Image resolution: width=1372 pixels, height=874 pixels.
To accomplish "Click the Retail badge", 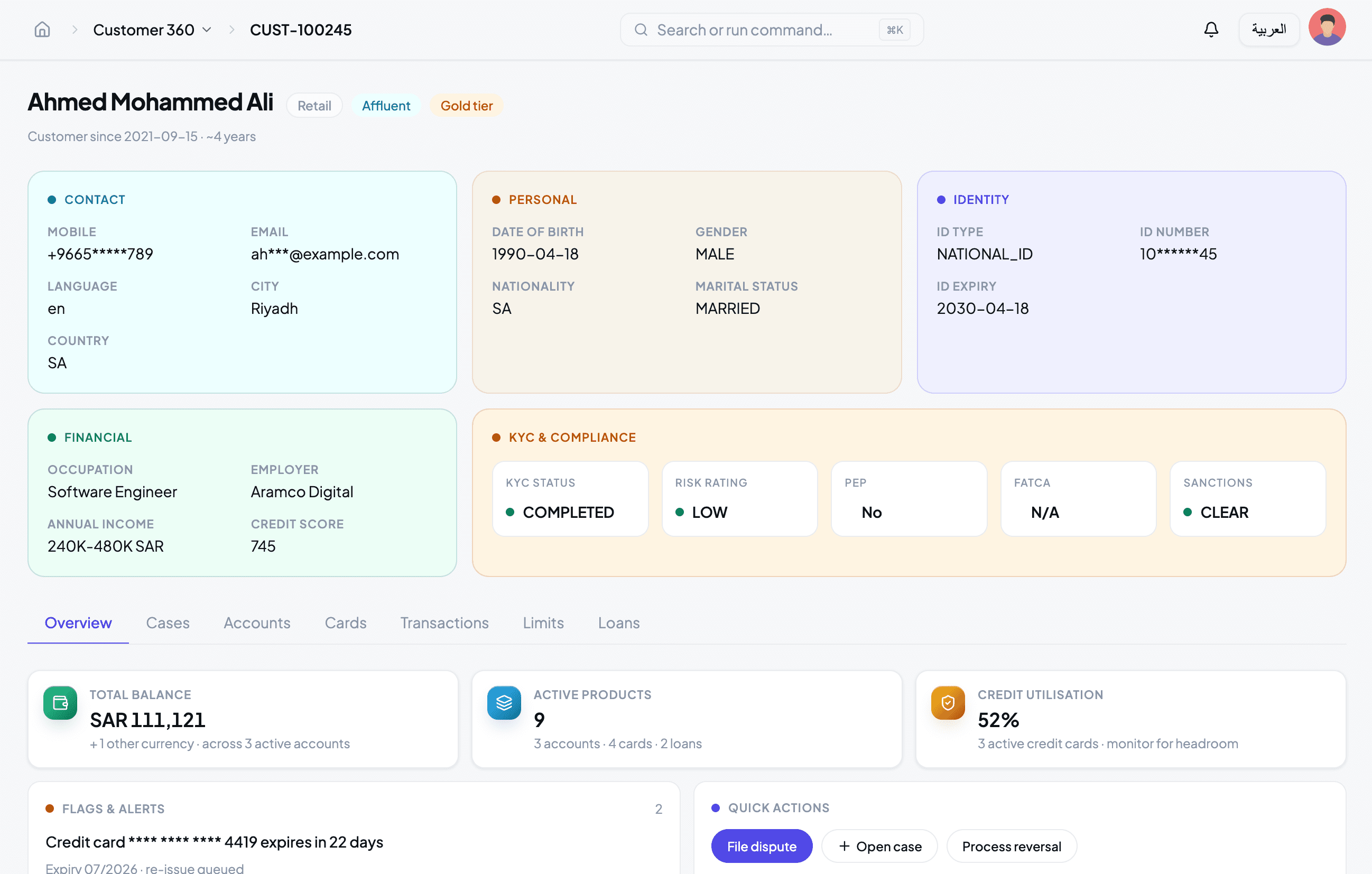I will (x=314, y=105).
